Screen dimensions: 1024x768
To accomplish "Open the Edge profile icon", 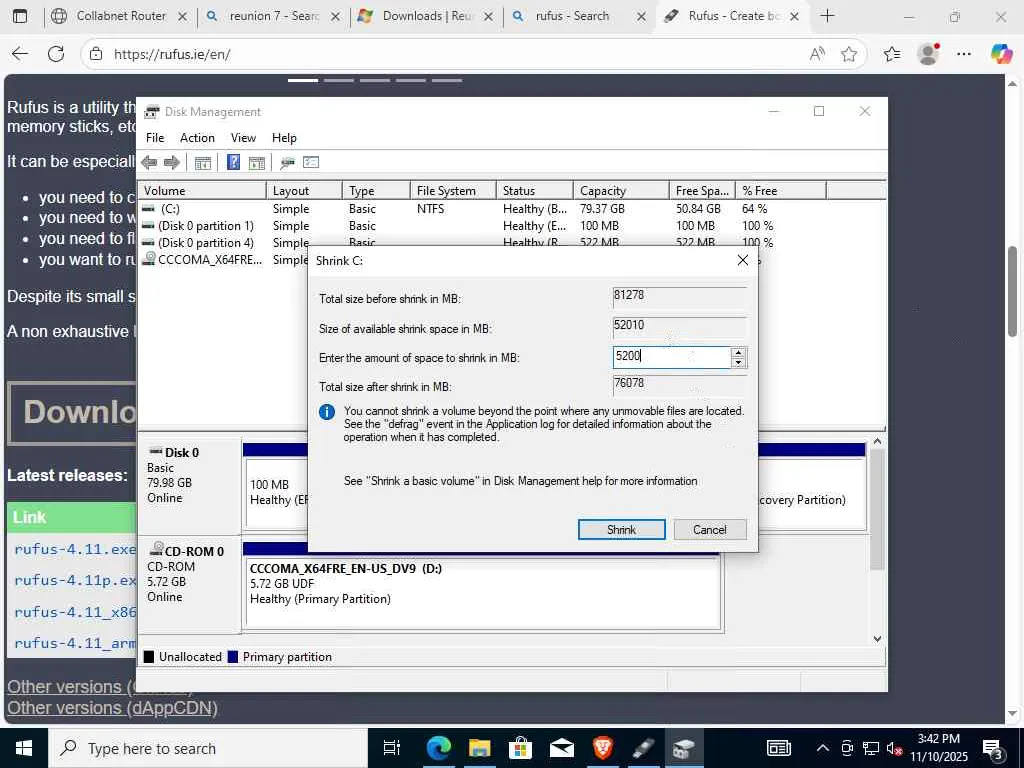I will pos(928,54).
